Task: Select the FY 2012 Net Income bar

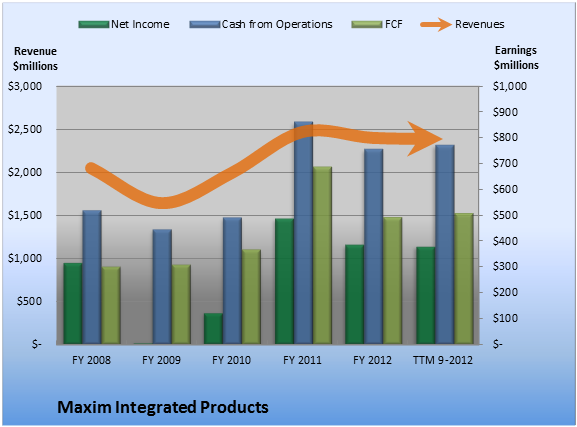Action: tap(354, 294)
